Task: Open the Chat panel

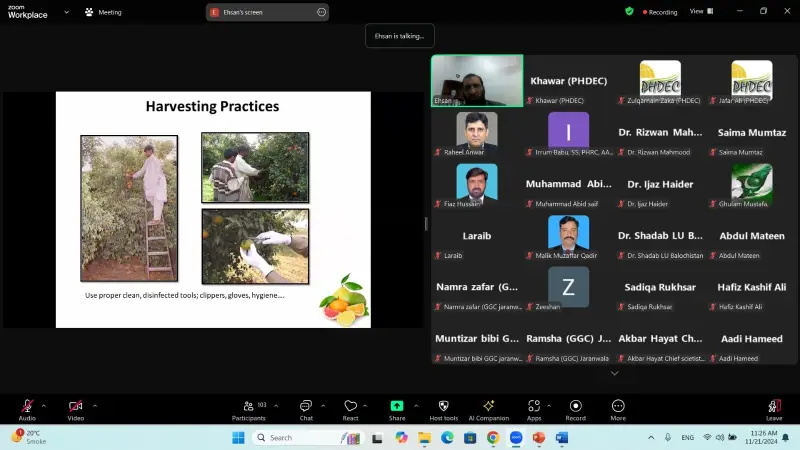Action: 306,407
